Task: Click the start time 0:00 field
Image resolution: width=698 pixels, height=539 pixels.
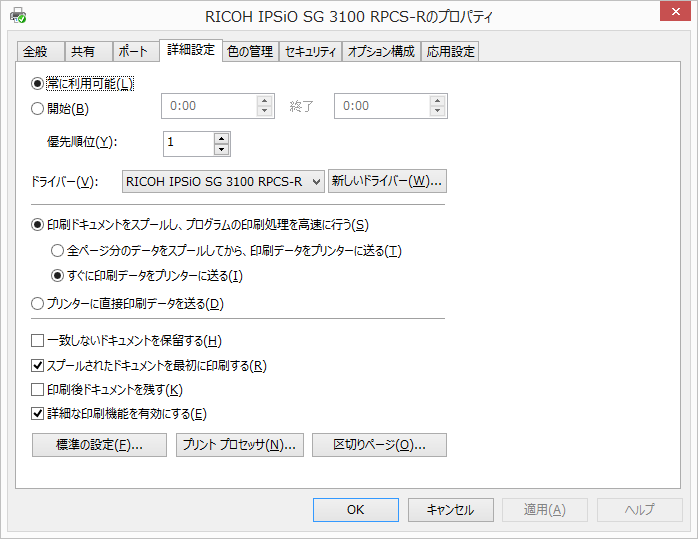Action: click(x=209, y=106)
